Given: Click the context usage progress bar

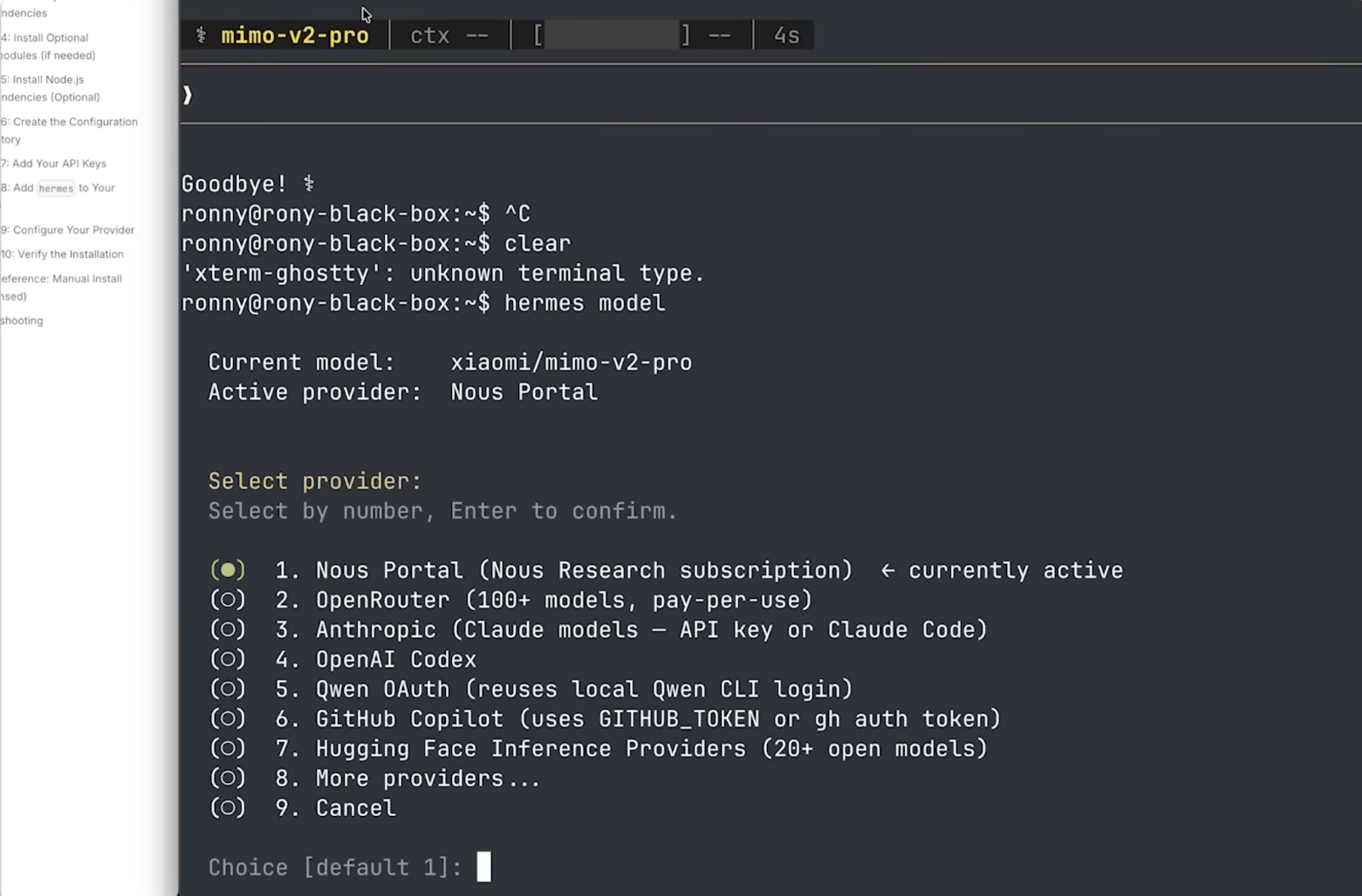Looking at the screenshot, I should point(611,36).
